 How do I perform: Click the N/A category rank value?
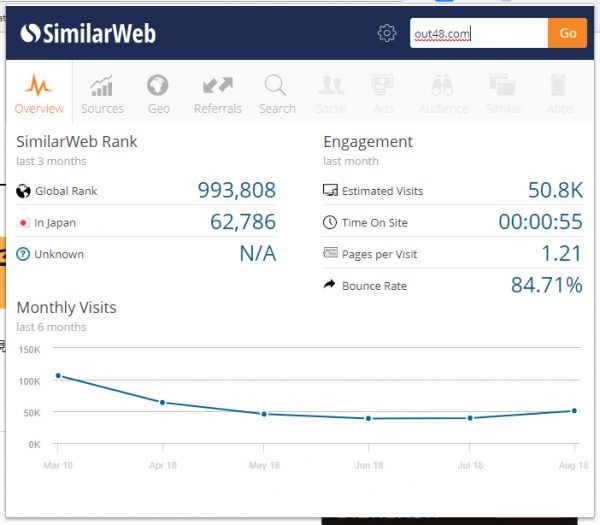pyautogui.click(x=258, y=253)
